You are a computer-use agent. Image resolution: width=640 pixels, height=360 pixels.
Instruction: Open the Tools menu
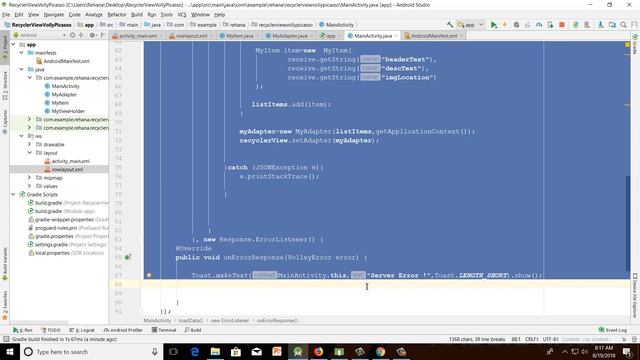(x=167, y=14)
